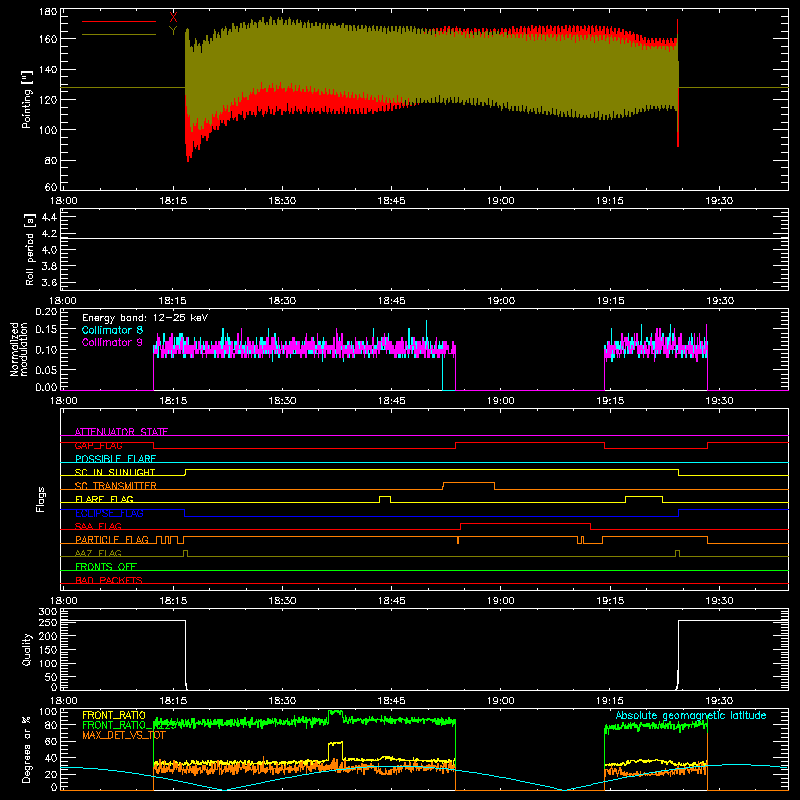Click the raised SAA_FLAG segment around 19:00
800x800 pixels.
pos(526,524)
